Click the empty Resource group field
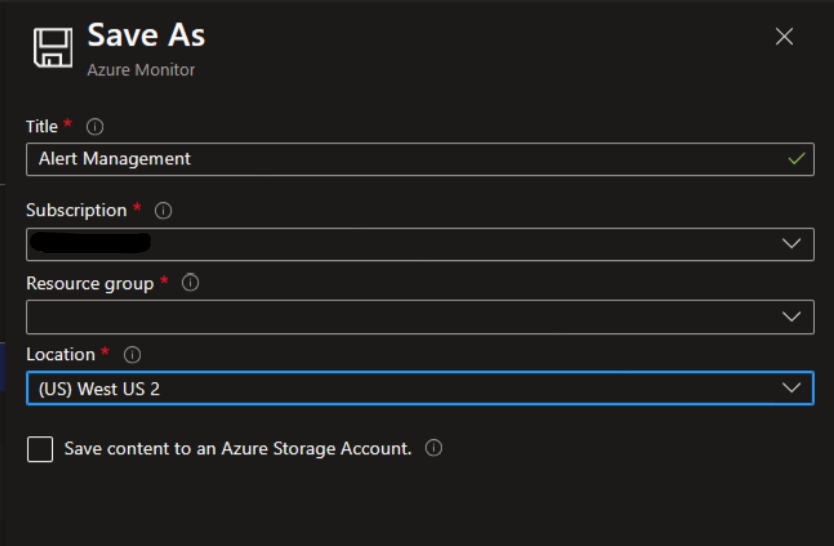834x546 pixels. 400,317
